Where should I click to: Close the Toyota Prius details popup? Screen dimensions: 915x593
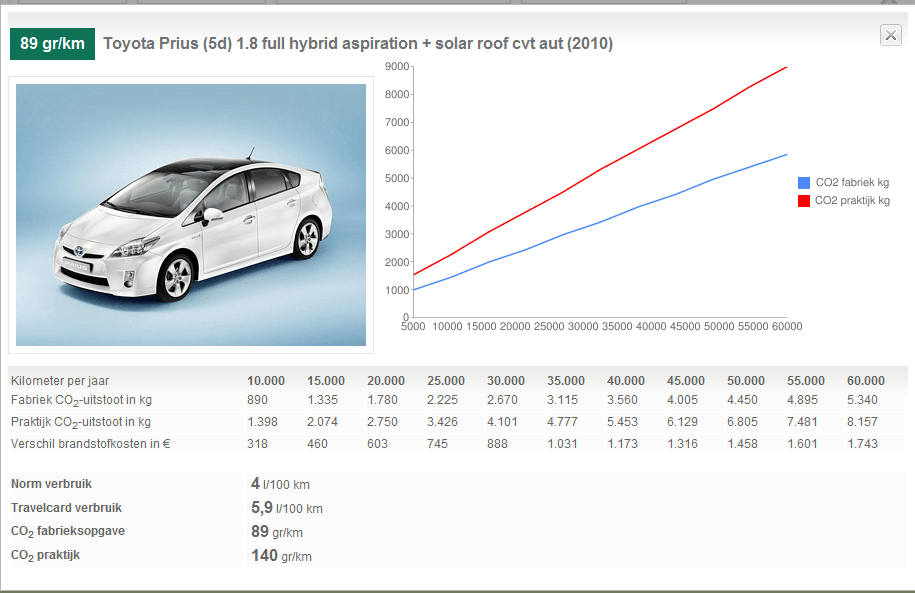coord(890,36)
